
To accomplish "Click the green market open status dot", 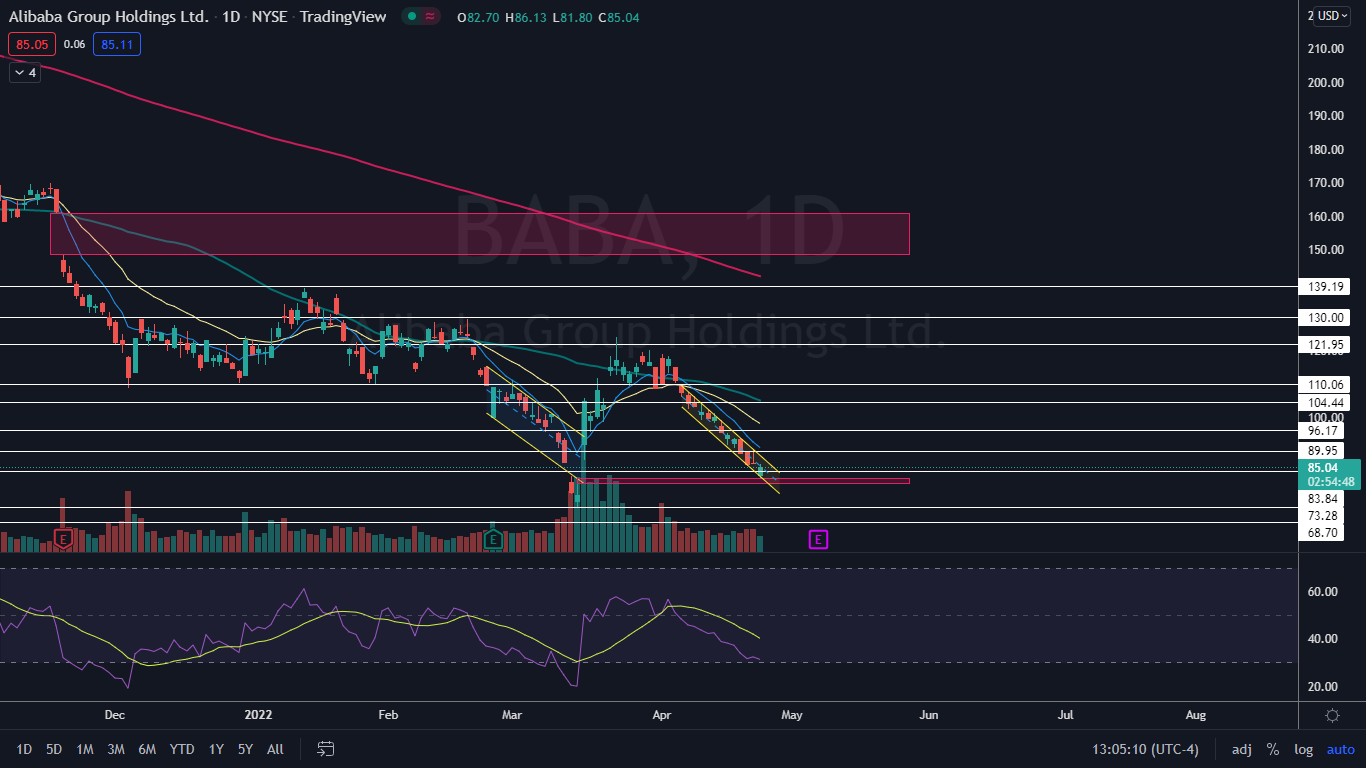I will tap(410, 16).
